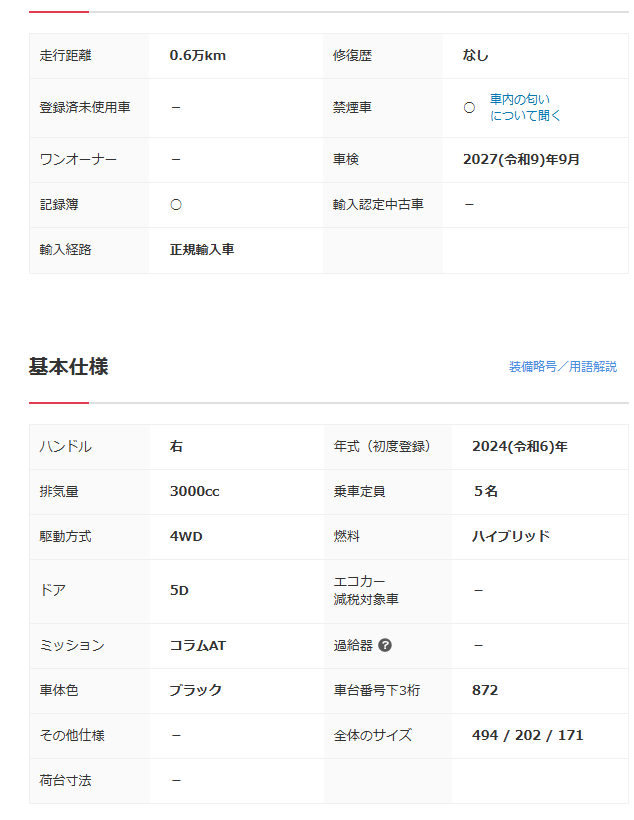Select the 0.6万km mileage value
Image resolution: width=634 pixels, height=820 pixels.
point(198,55)
